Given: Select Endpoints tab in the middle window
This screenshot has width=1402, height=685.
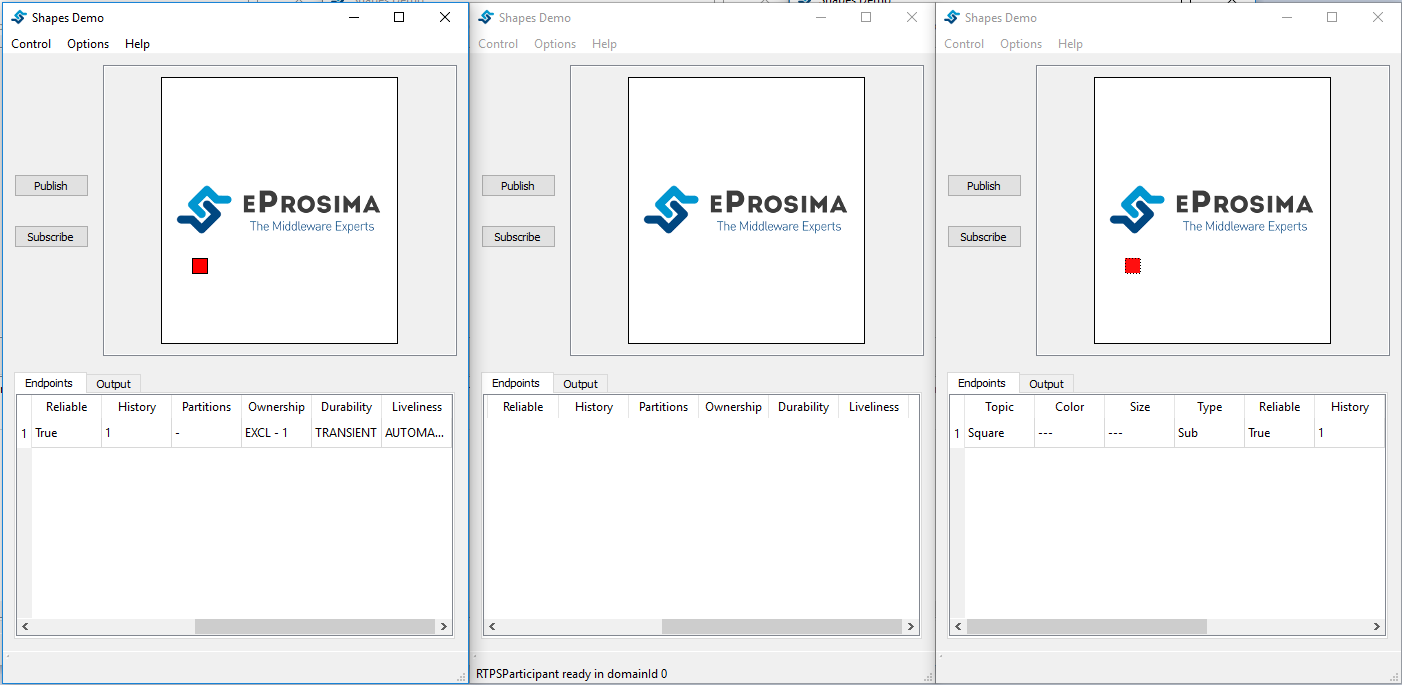Looking at the screenshot, I should tap(516, 383).
